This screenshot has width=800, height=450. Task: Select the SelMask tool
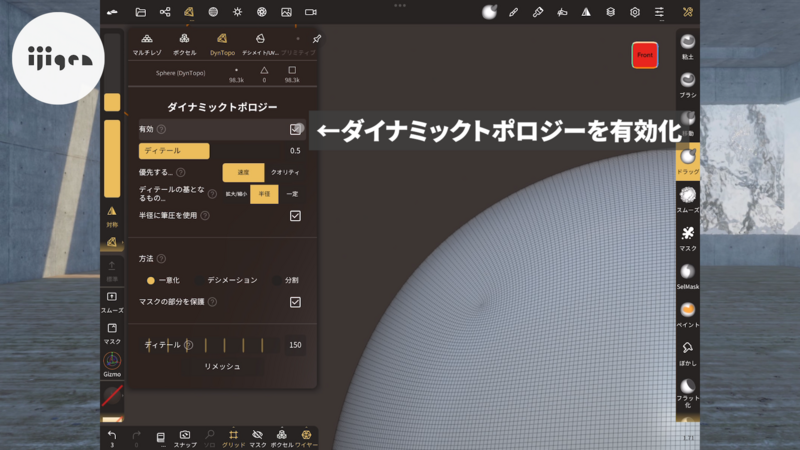point(688,276)
